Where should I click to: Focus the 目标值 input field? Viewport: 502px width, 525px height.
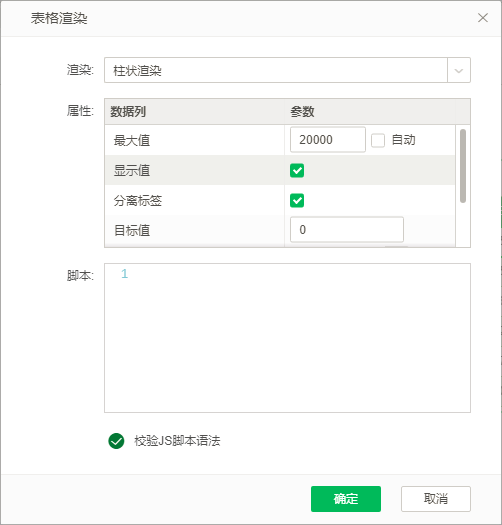[347, 230]
